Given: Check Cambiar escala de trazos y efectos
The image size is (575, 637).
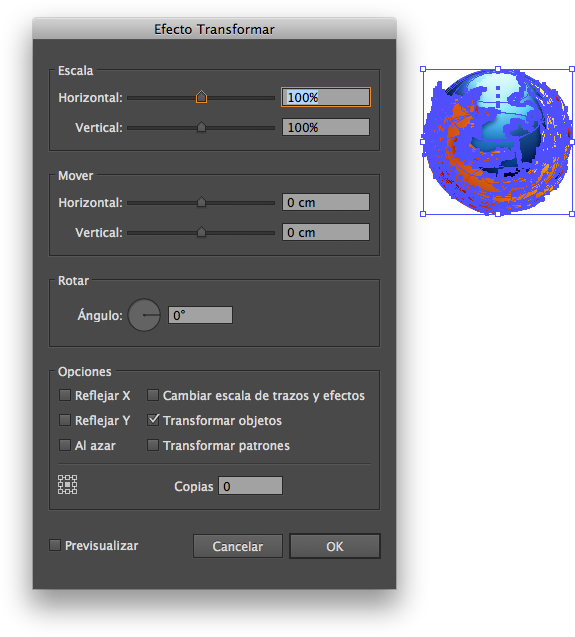Looking at the screenshot, I should click(x=153, y=395).
